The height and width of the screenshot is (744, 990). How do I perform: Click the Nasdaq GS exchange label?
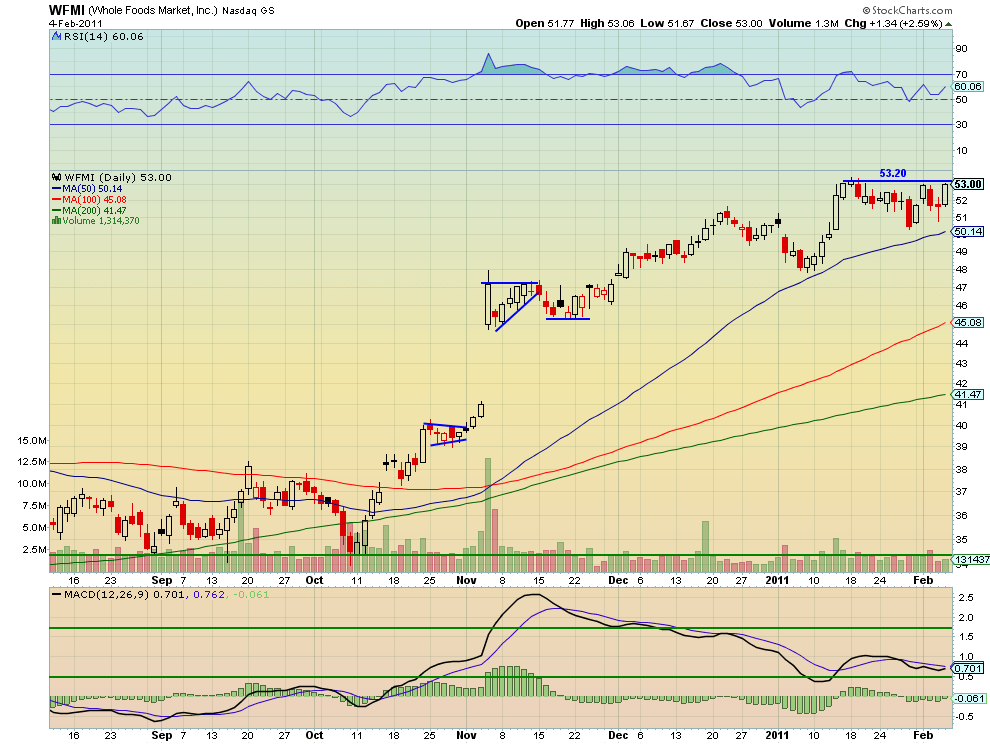click(x=248, y=11)
